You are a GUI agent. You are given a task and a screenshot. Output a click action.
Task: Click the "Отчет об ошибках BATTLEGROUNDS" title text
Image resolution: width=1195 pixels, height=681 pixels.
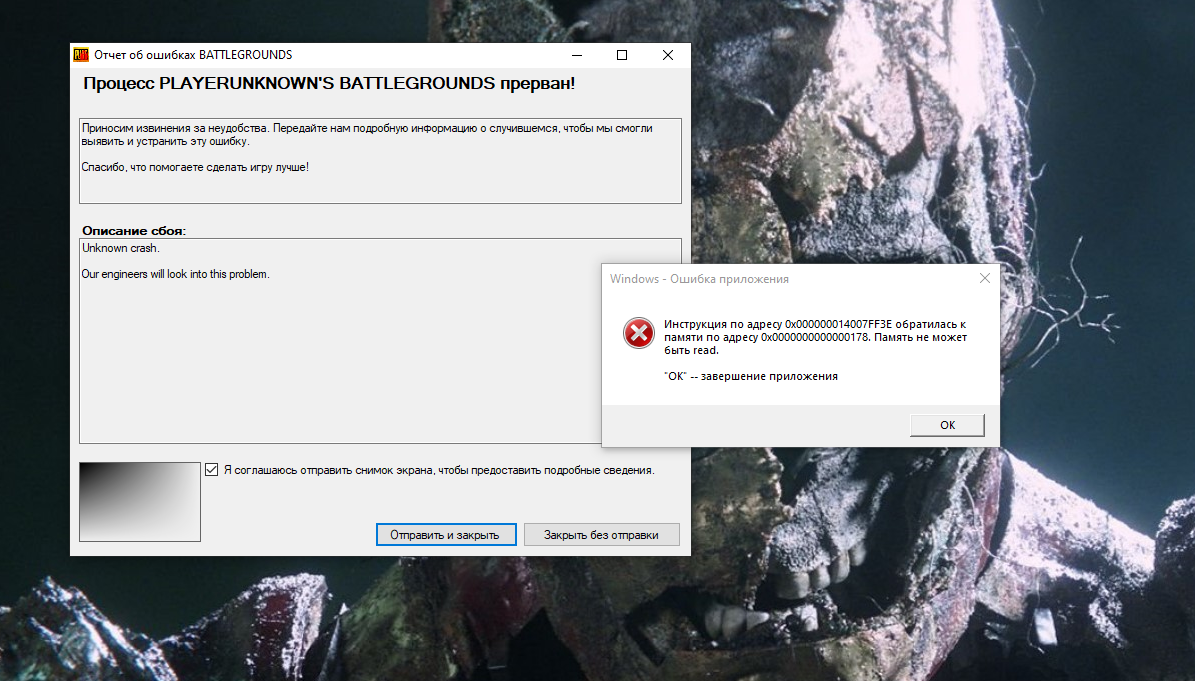(193, 55)
